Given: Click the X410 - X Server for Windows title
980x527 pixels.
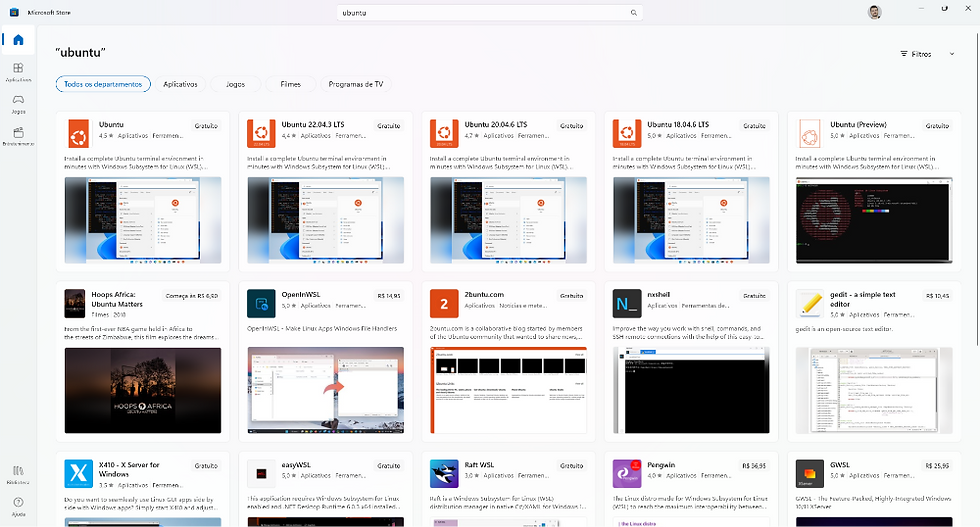Looking at the screenshot, I should [x=129, y=469].
